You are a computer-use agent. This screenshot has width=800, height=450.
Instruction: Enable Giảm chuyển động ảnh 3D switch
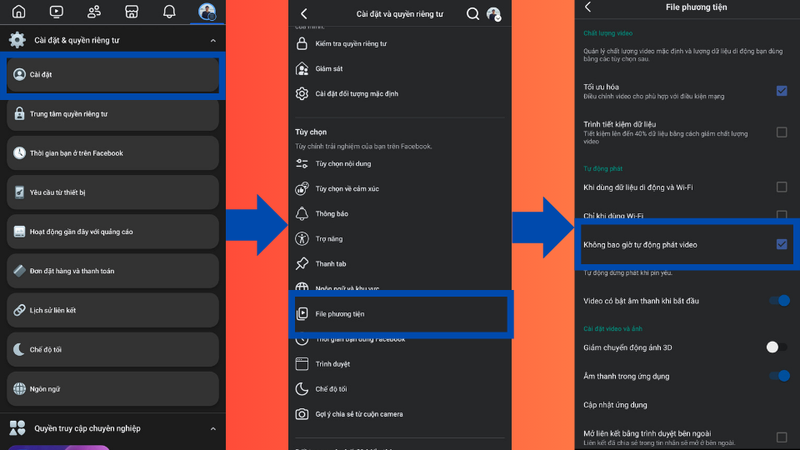pos(777,347)
